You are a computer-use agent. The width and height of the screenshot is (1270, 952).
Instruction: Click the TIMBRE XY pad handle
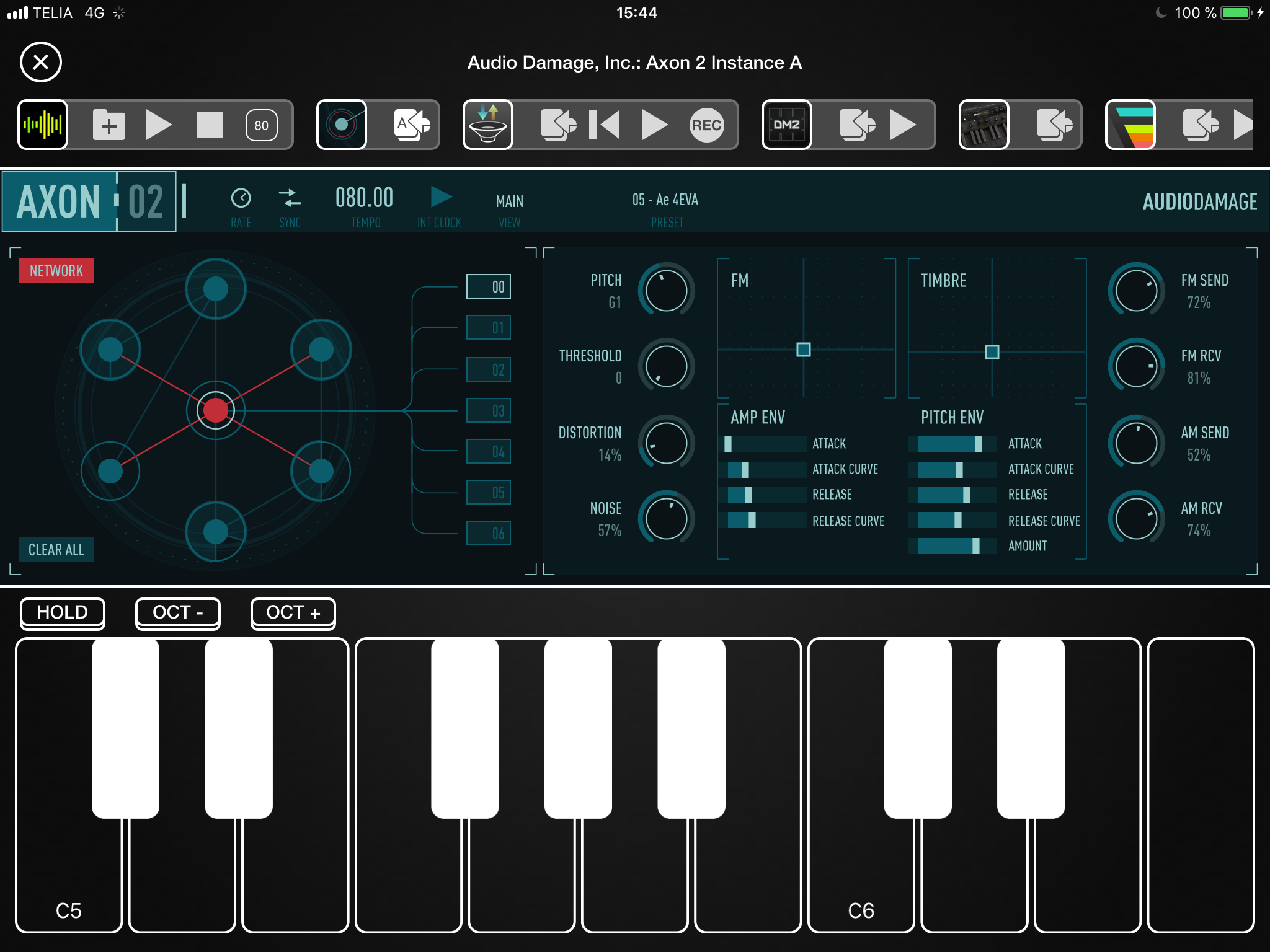(x=992, y=352)
